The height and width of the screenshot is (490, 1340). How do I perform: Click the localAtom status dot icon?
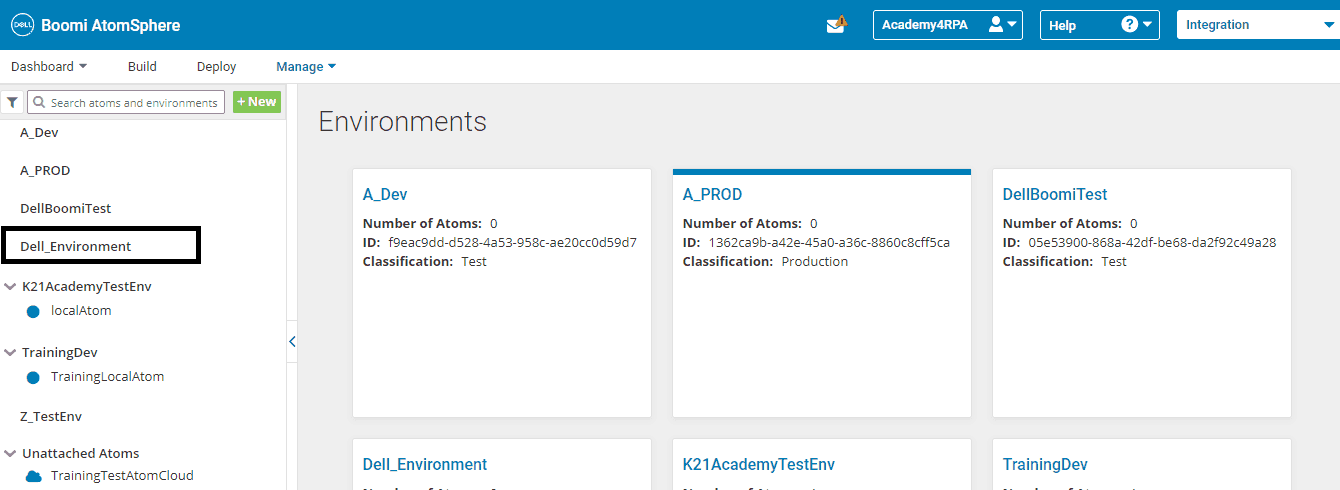33,311
